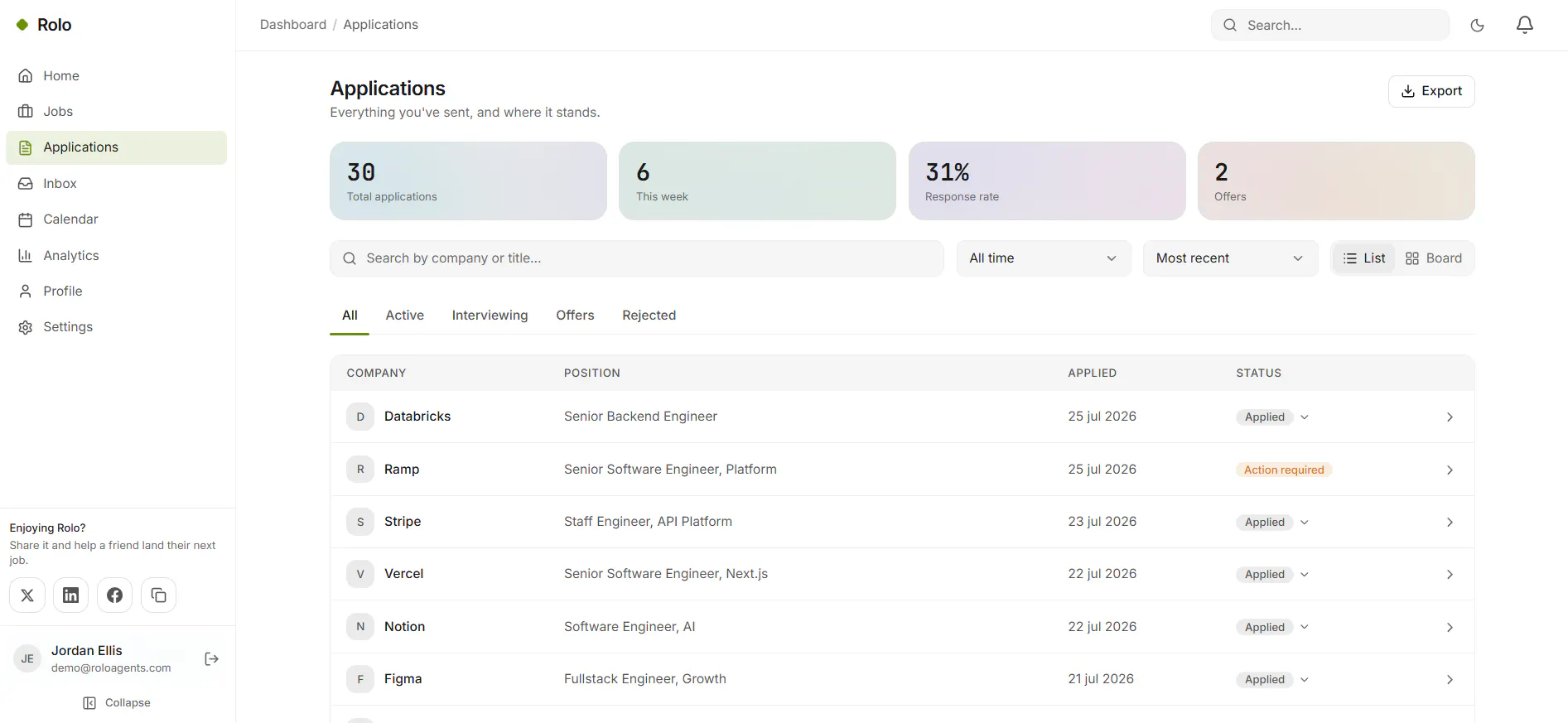Click the JE avatar
Screen dimensions: 1568x723
click(x=27, y=659)
